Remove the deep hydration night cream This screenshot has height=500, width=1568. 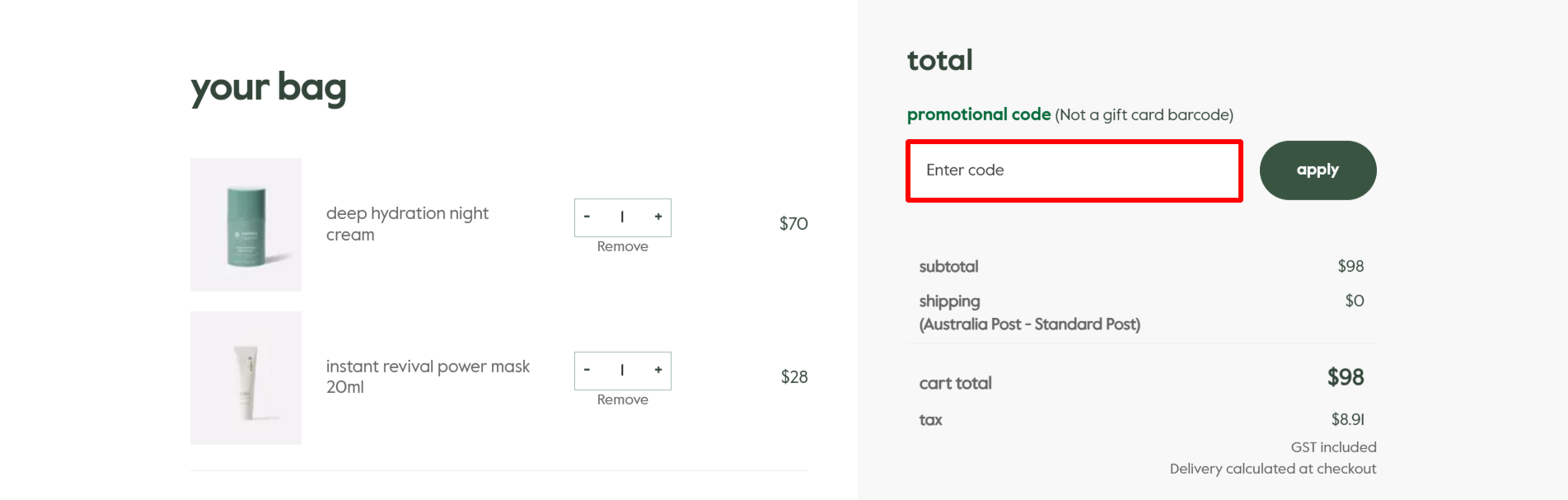(x=622, y=245)
